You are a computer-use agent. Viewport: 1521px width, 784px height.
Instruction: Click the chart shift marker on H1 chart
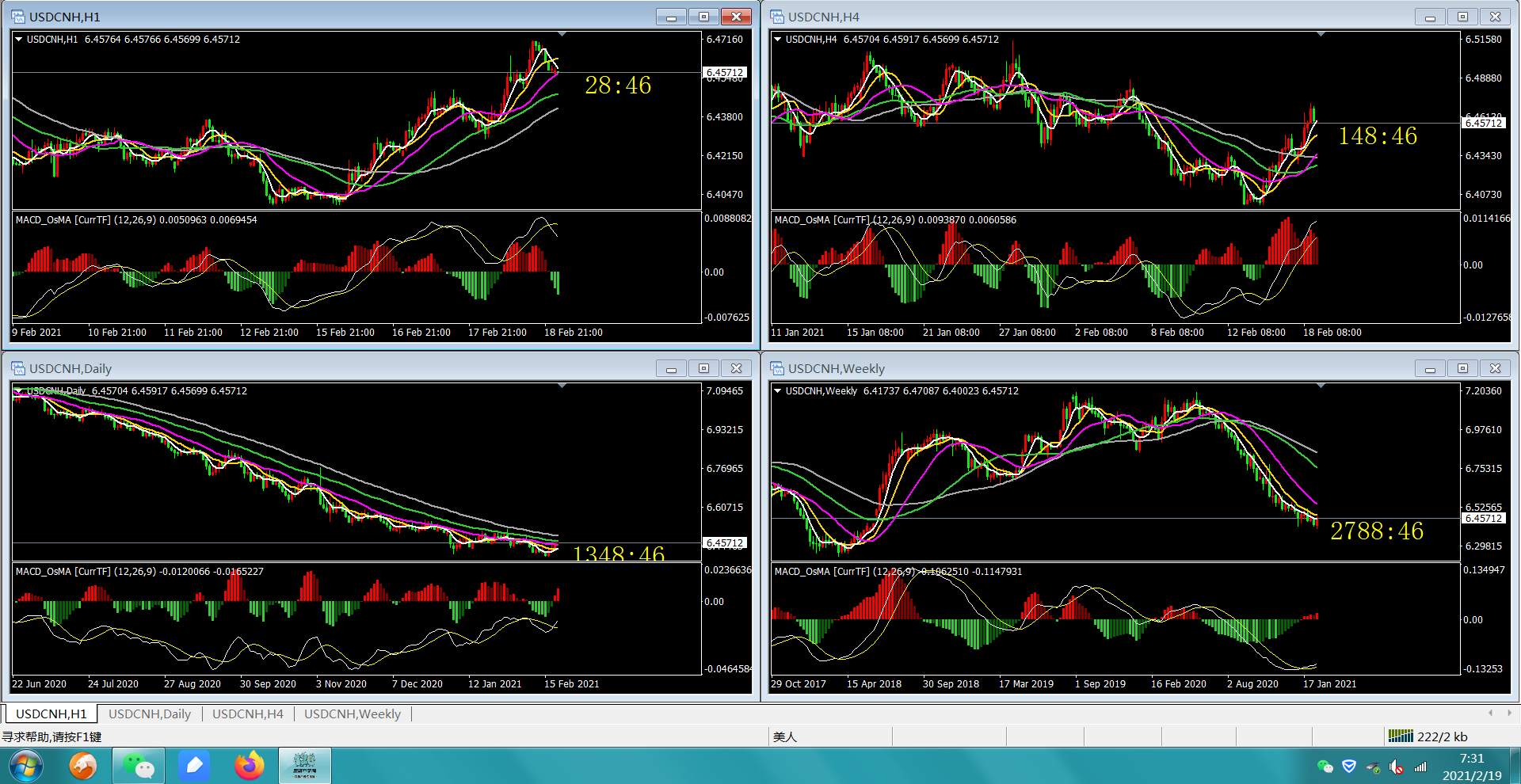click(x=562, y=34)
